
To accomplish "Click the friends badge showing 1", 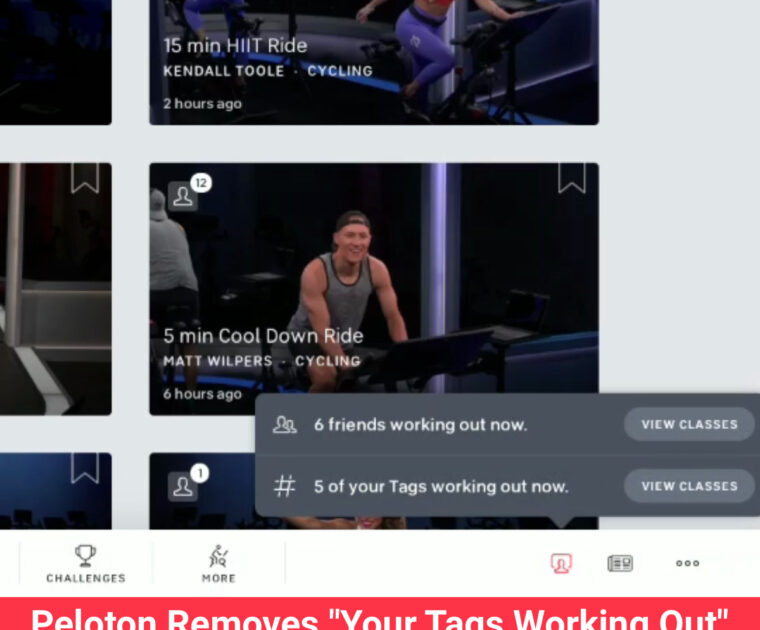I will click(x=185, y=484).
